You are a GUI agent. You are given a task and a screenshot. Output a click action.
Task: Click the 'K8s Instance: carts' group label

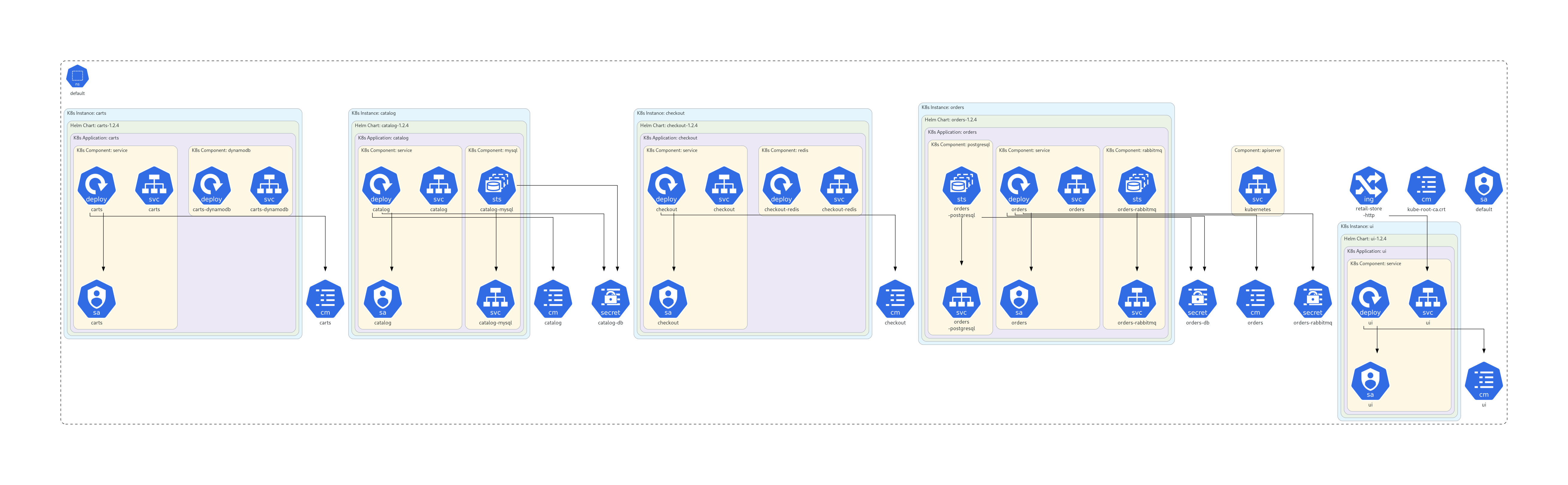[x=86, y=113]
